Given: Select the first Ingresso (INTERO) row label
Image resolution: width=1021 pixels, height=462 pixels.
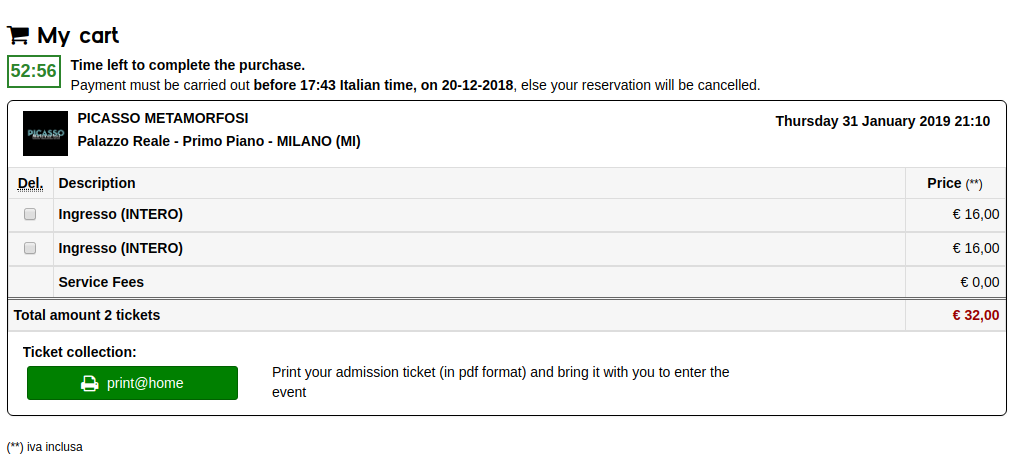Looking at the screenshot, I should pos(120,214).
